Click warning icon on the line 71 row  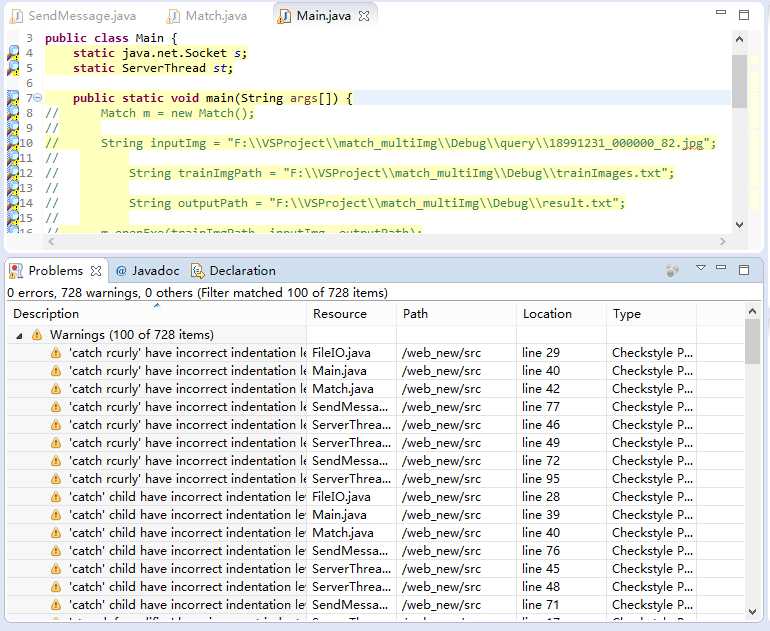56,605
